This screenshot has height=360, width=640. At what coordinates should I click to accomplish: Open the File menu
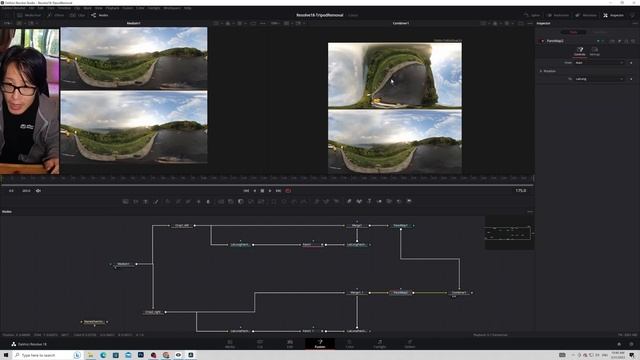[x=31, y=8]
